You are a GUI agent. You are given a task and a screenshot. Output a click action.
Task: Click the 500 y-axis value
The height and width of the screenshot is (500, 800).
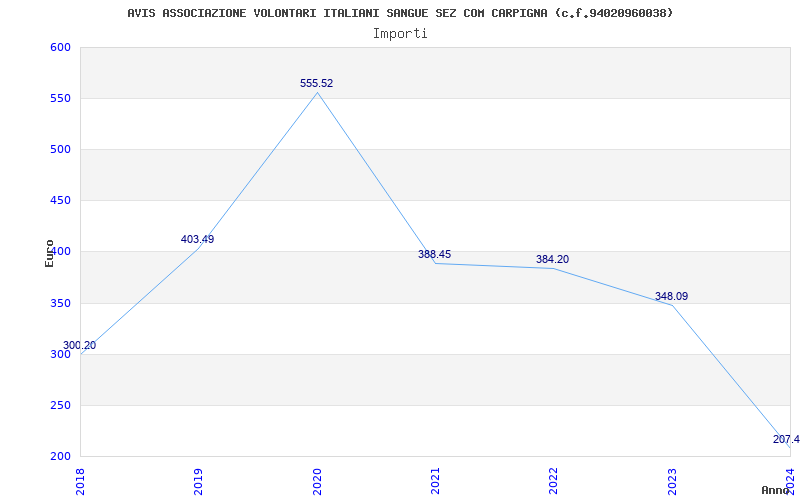point(60,149)
